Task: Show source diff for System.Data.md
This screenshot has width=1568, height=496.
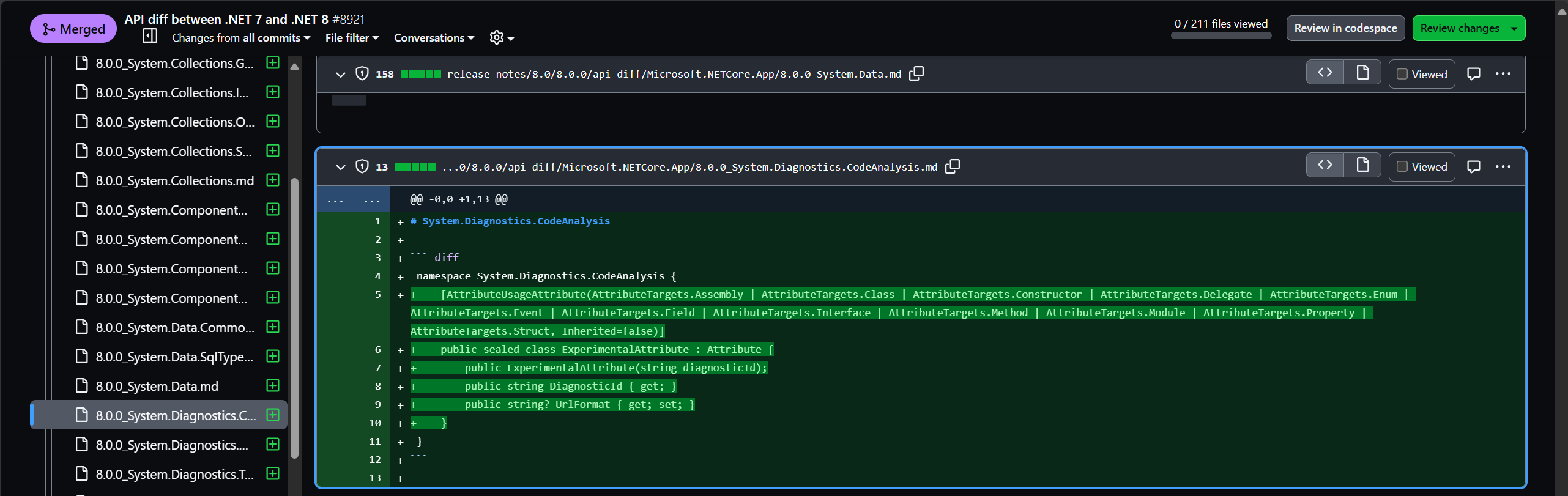Action: tap(1325, 73)
